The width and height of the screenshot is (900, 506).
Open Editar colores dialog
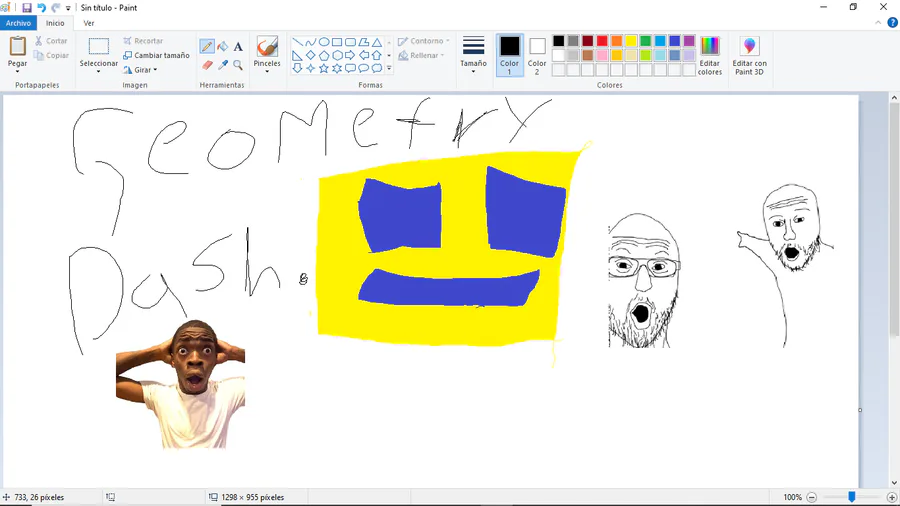tap(709, 55)
